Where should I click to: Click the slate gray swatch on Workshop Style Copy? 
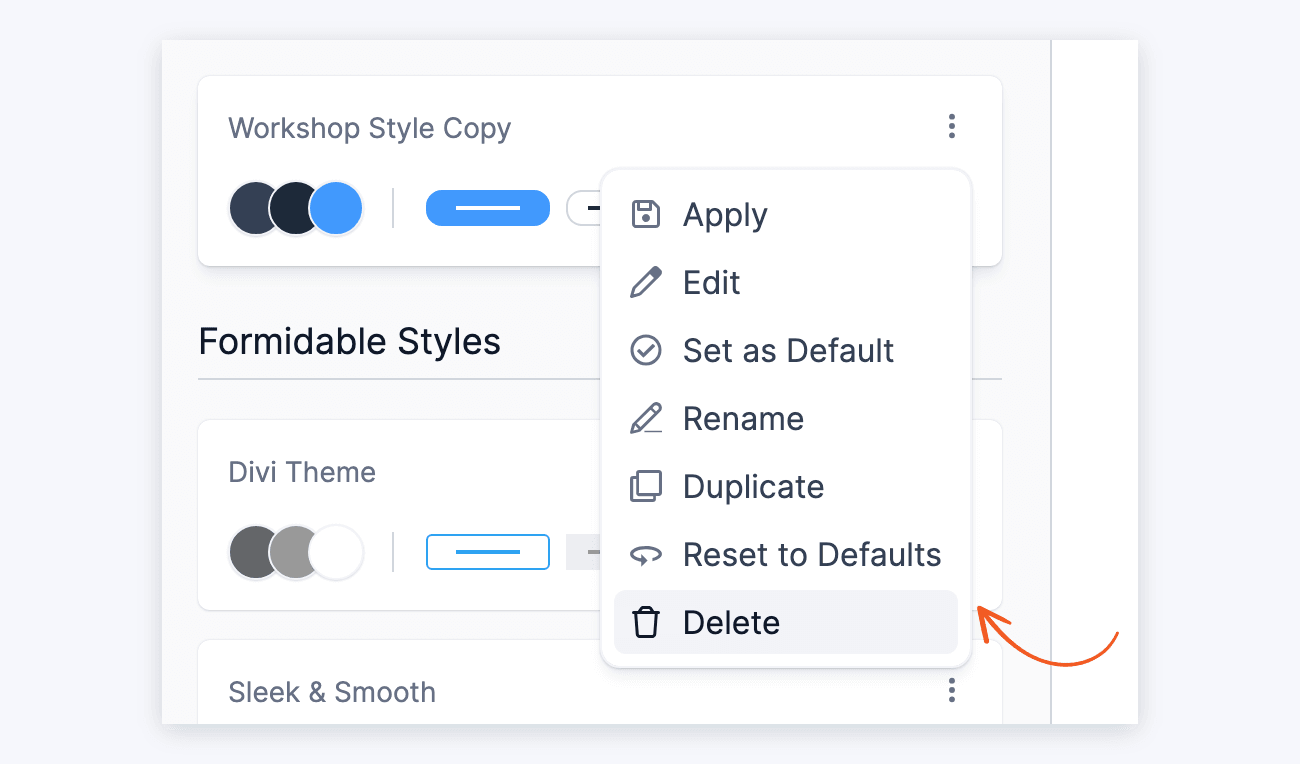coord(252,208)
